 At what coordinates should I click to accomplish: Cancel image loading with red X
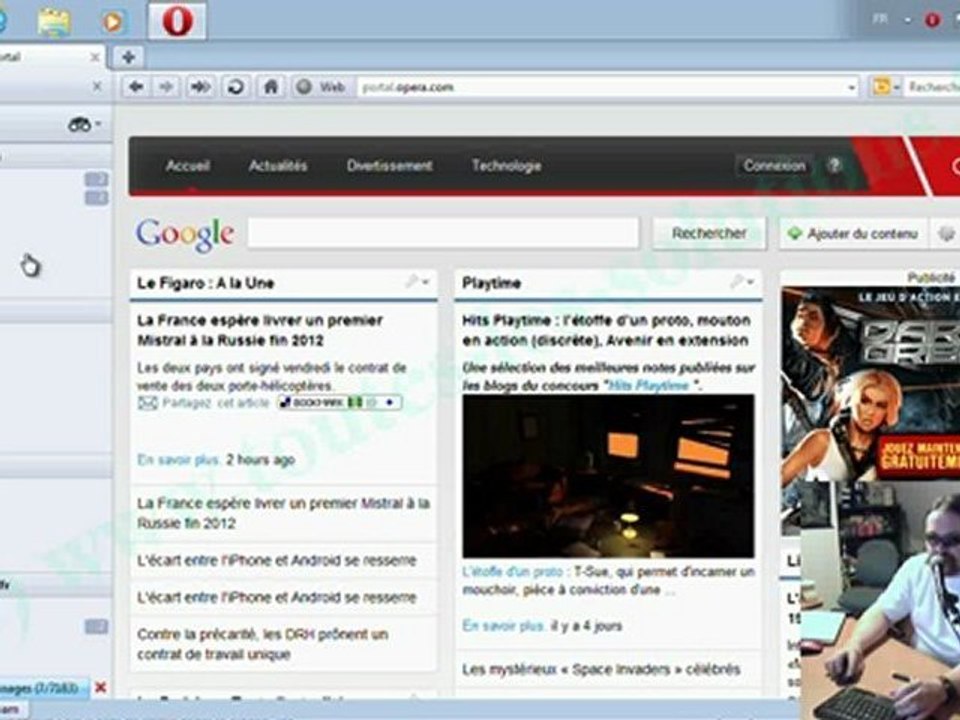click(x=101, y=688)
